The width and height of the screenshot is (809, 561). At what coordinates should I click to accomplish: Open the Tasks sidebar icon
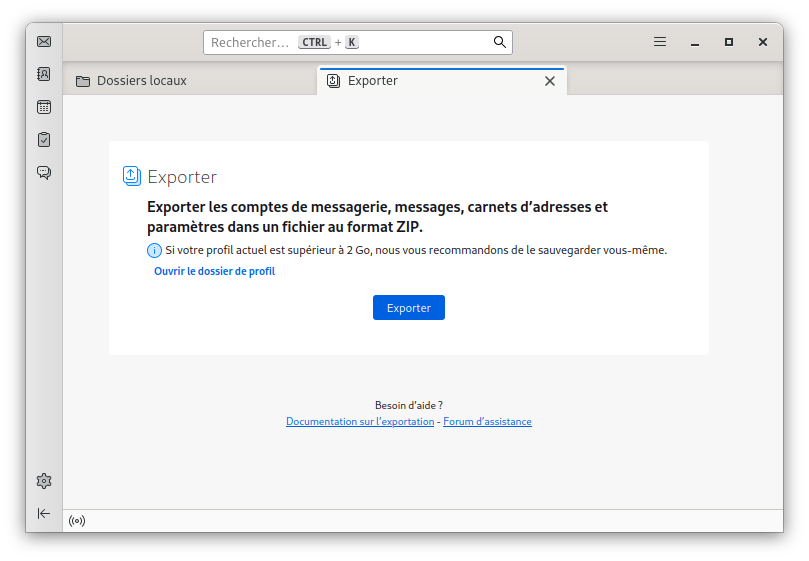point(44,139)
